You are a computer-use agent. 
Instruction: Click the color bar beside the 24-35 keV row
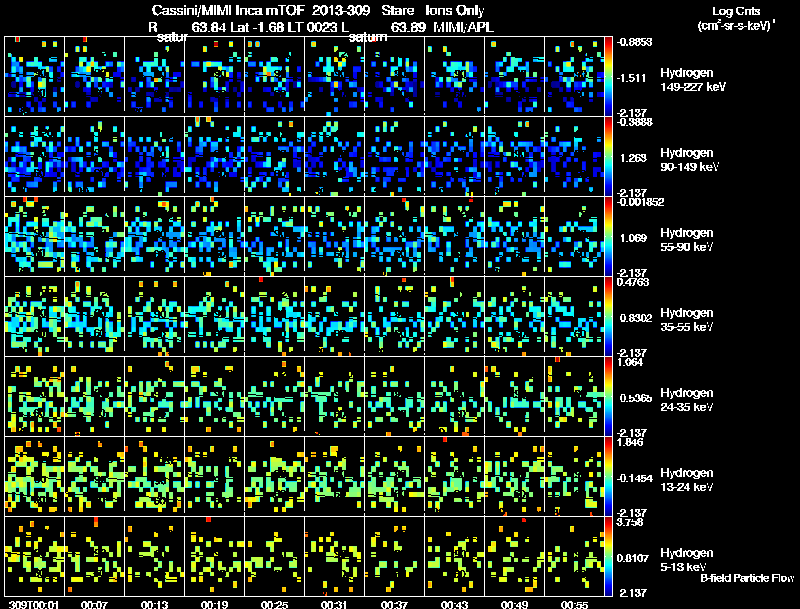click(x=608, y=396)
